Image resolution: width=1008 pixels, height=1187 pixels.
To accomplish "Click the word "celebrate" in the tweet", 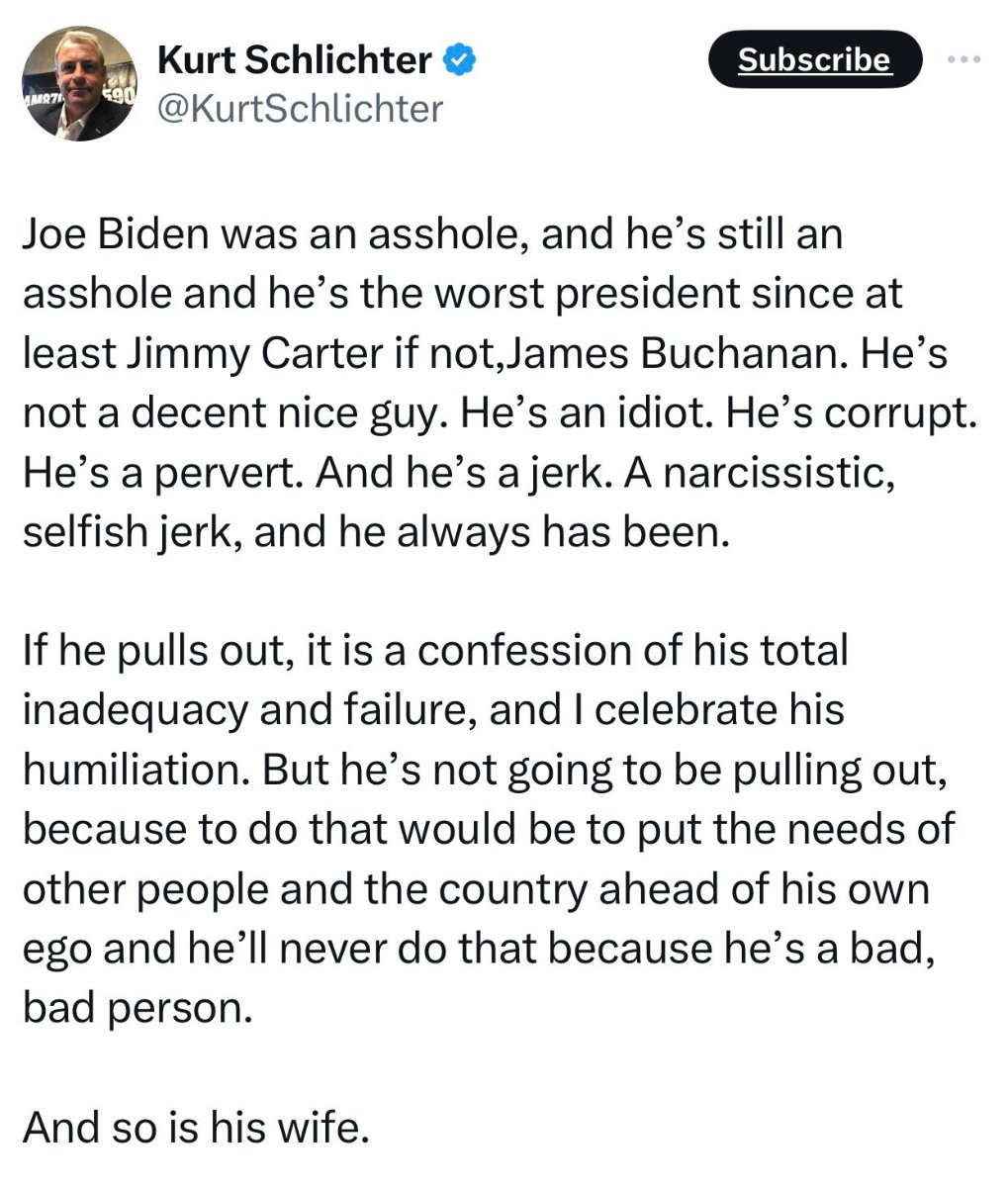I will click(679, 709).
